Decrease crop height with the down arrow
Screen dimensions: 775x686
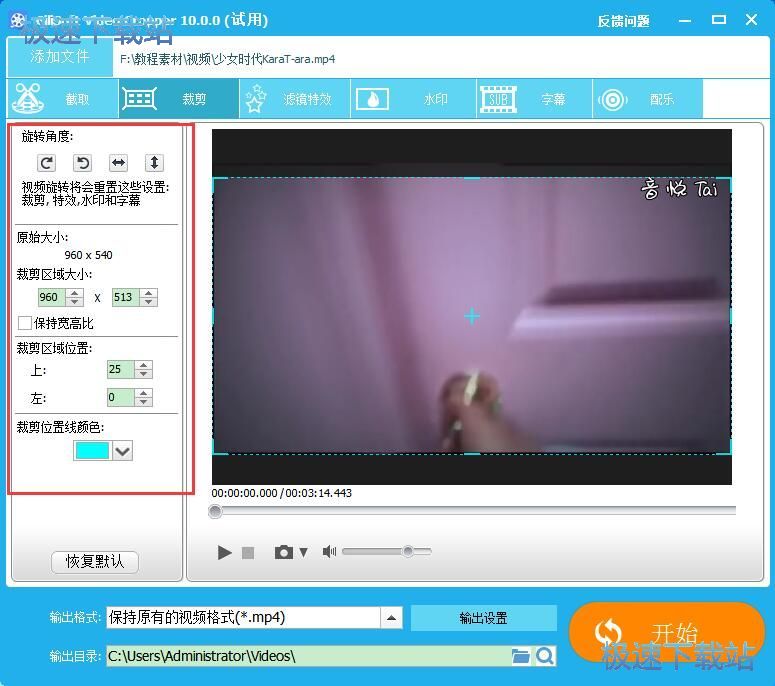click(148, 301)
